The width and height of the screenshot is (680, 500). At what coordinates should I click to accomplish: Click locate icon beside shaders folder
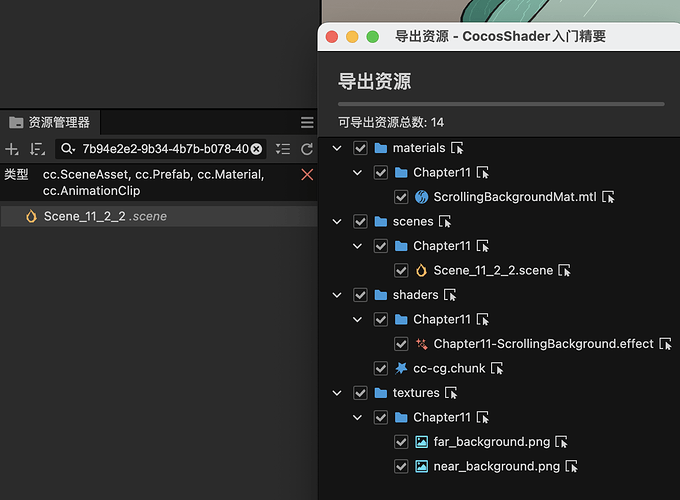pyautogui.click(x=450, y=295)
